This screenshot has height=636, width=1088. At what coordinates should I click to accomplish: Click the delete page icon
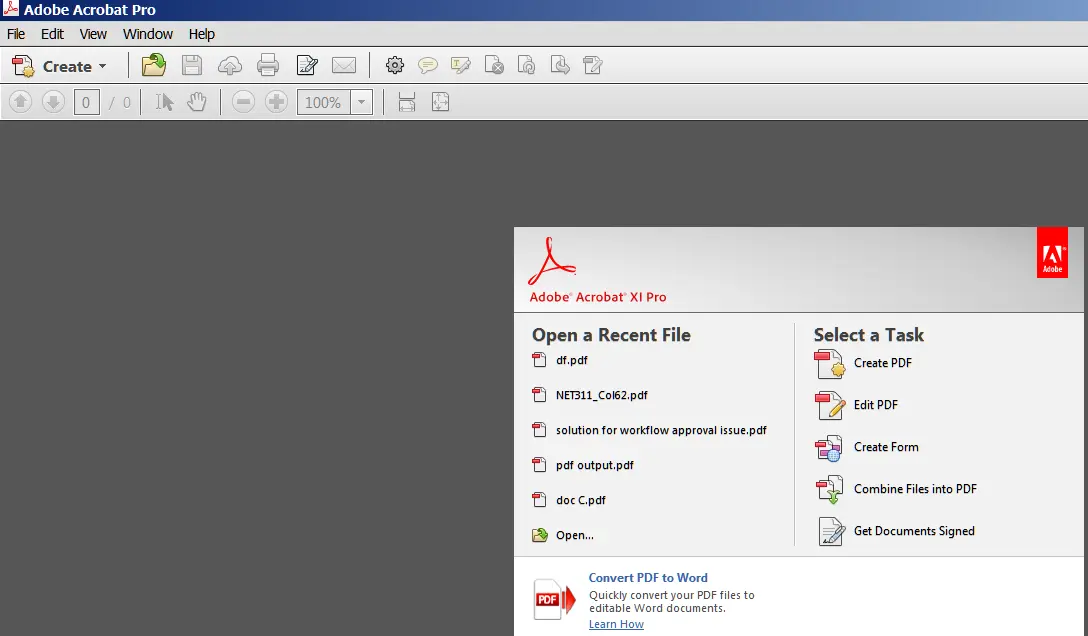tap(493, 66)
